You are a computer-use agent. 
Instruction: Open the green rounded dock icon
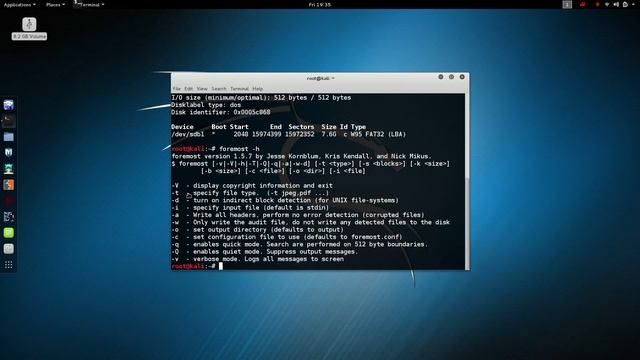(x=9, y=233)
